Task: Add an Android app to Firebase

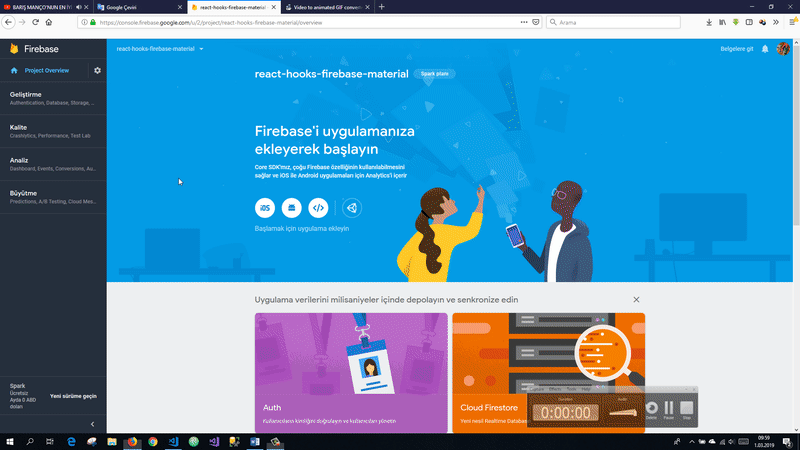Action: [x=291, y=208]
